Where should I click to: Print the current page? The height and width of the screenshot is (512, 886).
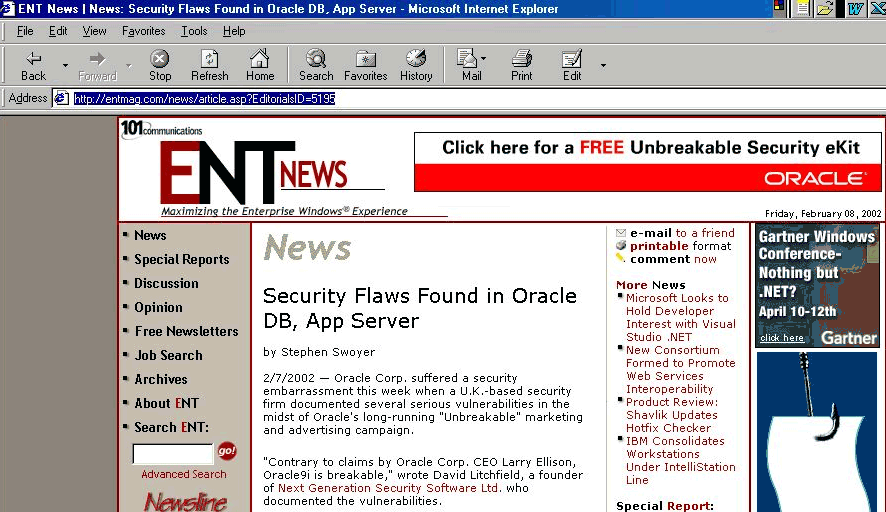click(x=522, y=66)
